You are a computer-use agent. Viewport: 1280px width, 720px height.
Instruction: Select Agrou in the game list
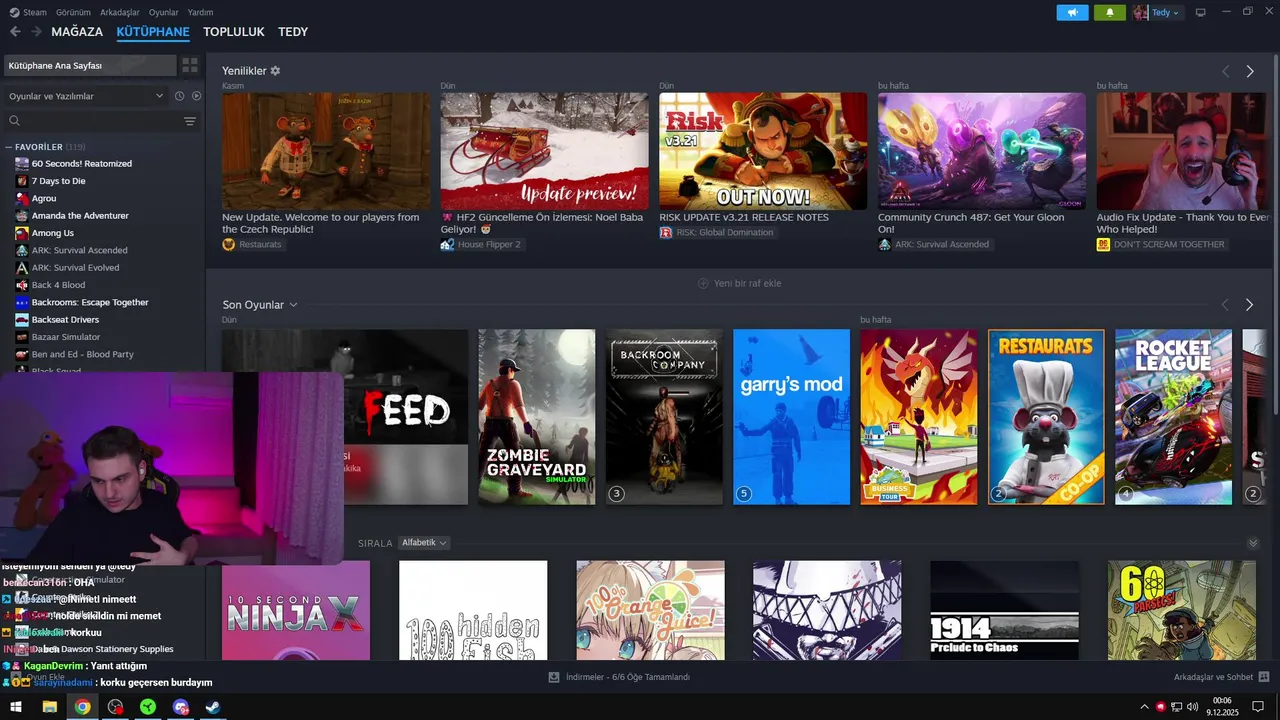click(44, 198)
